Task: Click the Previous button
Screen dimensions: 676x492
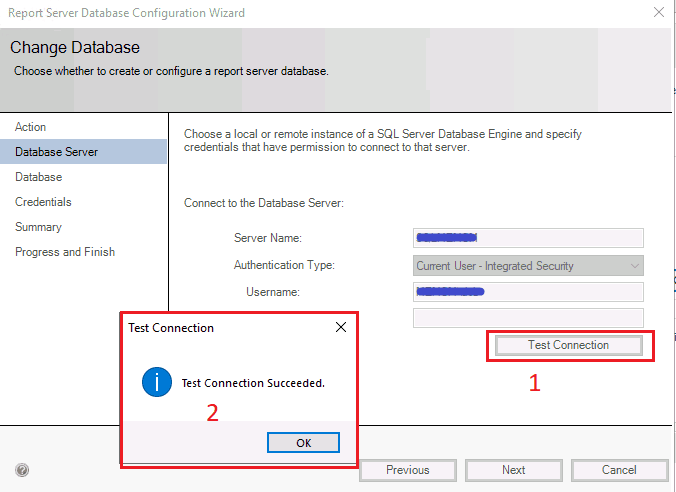Action: tap(407, 470)
